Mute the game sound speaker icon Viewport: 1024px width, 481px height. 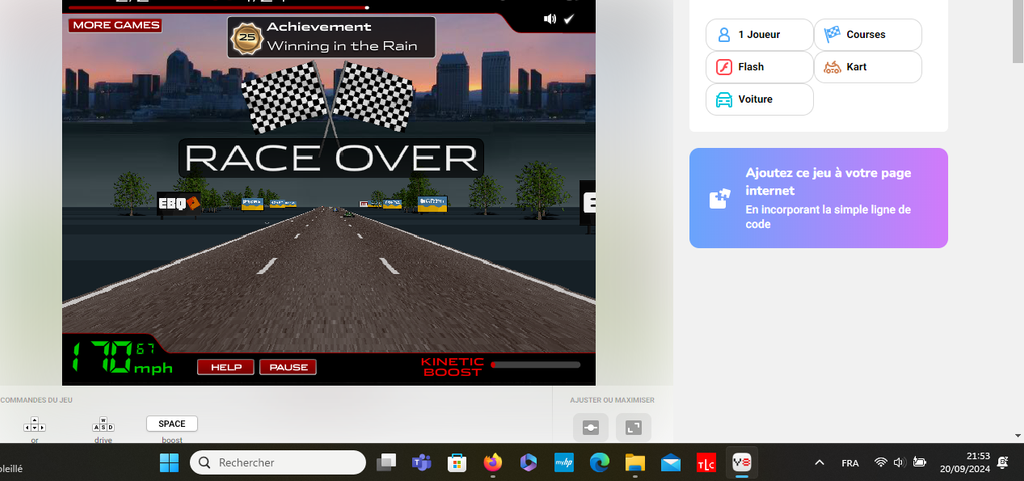549,19
